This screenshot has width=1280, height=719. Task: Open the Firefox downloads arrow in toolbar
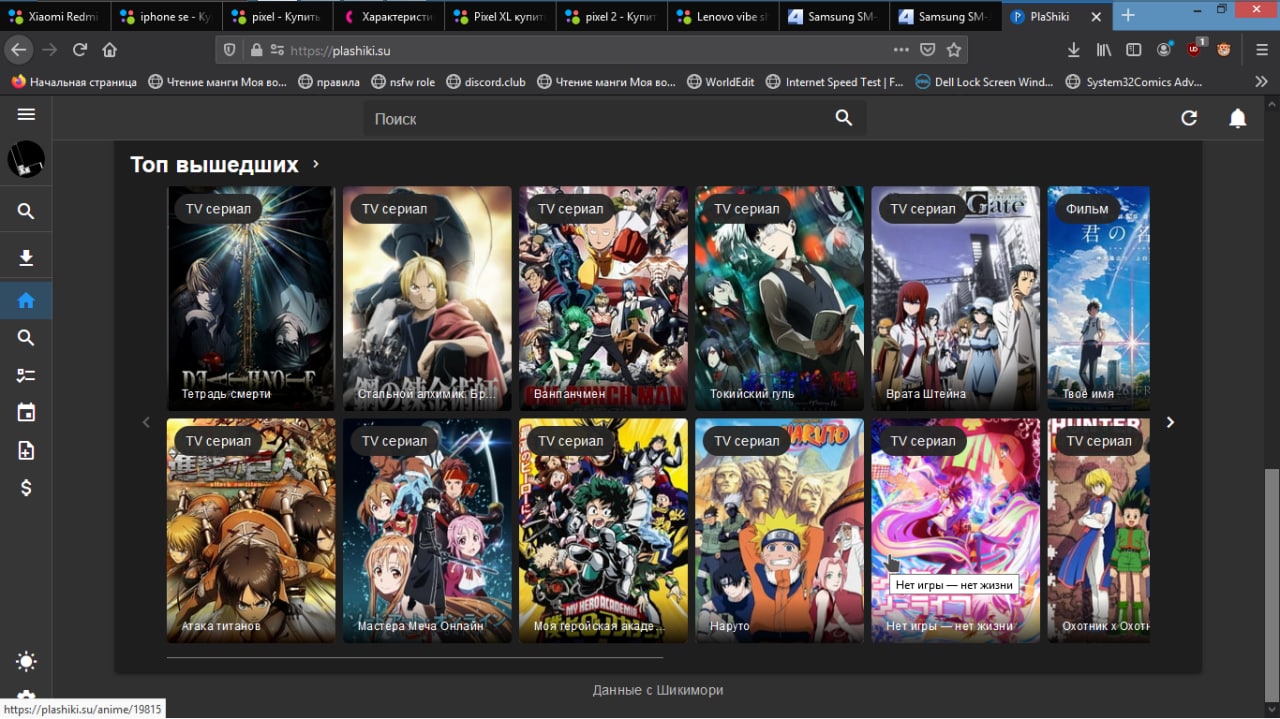point(1073,49)
